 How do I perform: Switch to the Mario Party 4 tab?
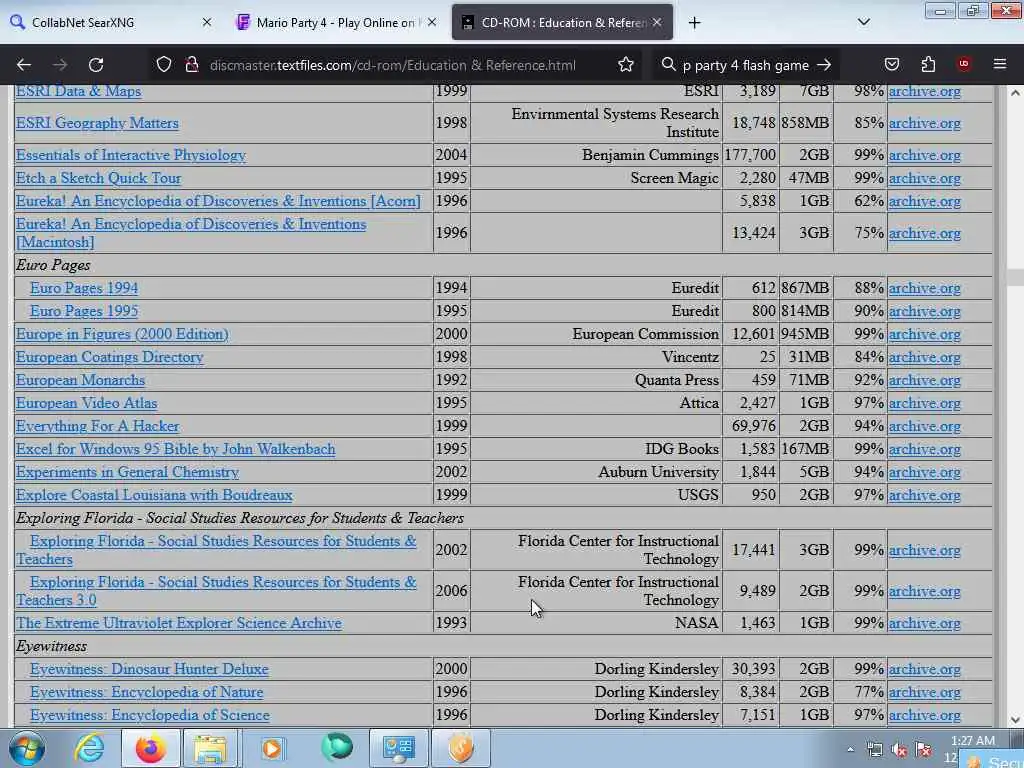(x=336, y=22)
